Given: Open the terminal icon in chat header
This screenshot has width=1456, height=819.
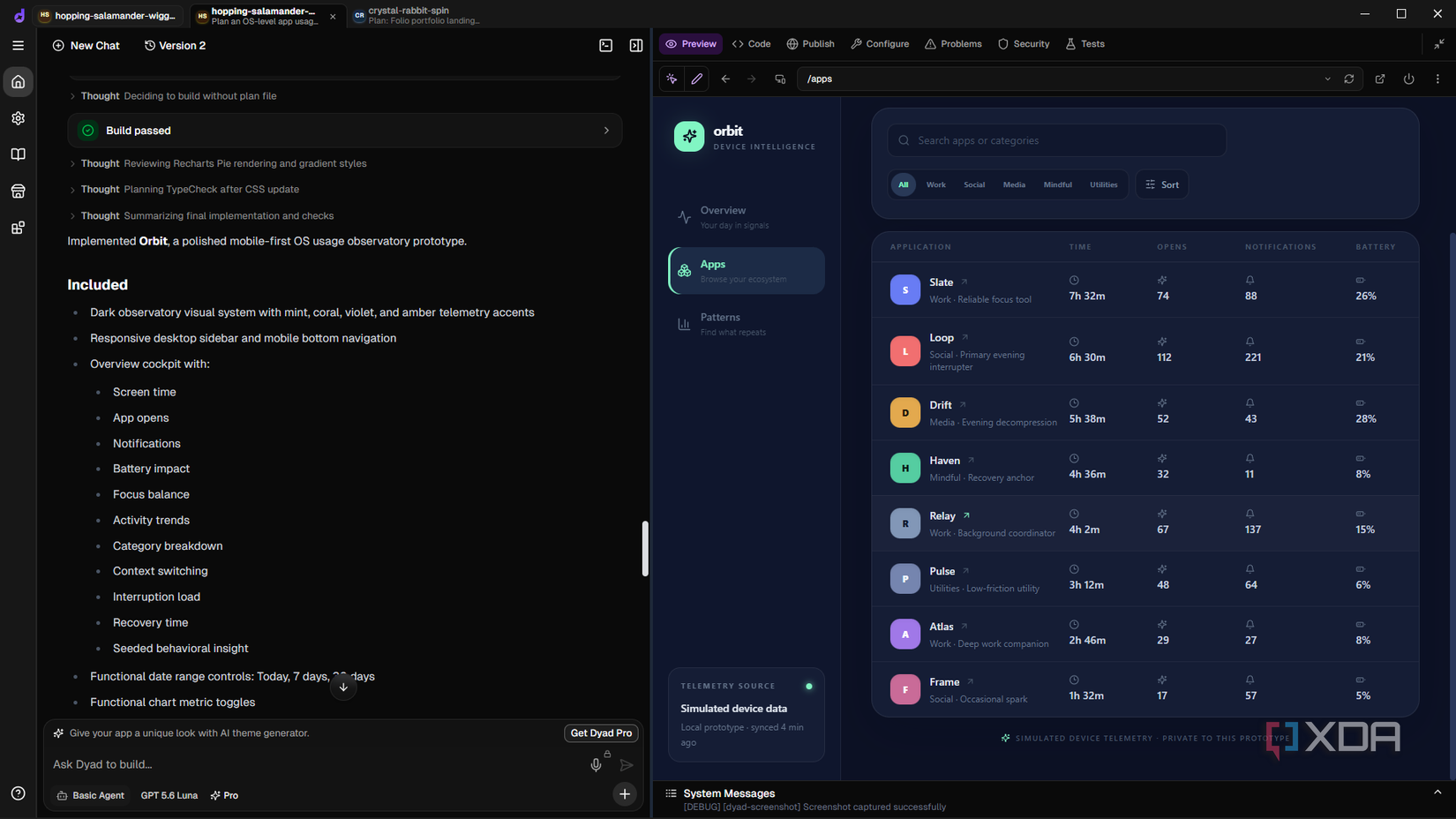Looking at the screenshot, I should point(606,45).
